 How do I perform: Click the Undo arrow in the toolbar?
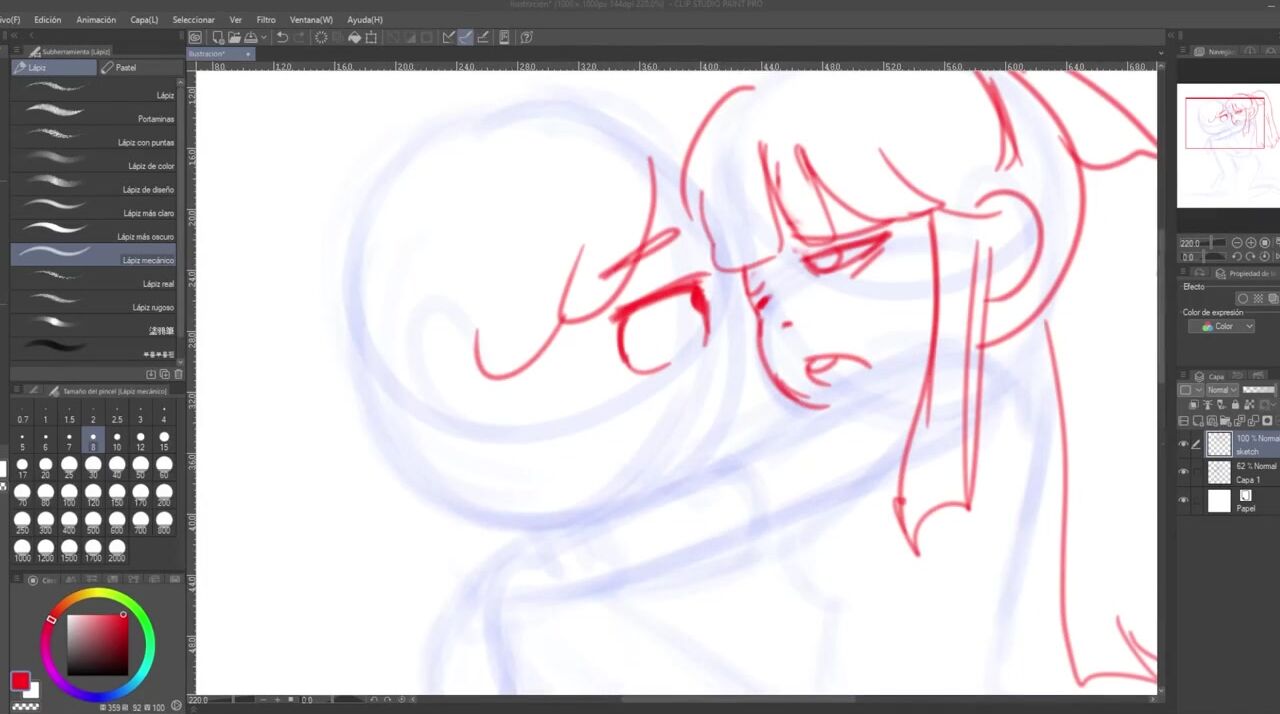click(x=282, y=38)
